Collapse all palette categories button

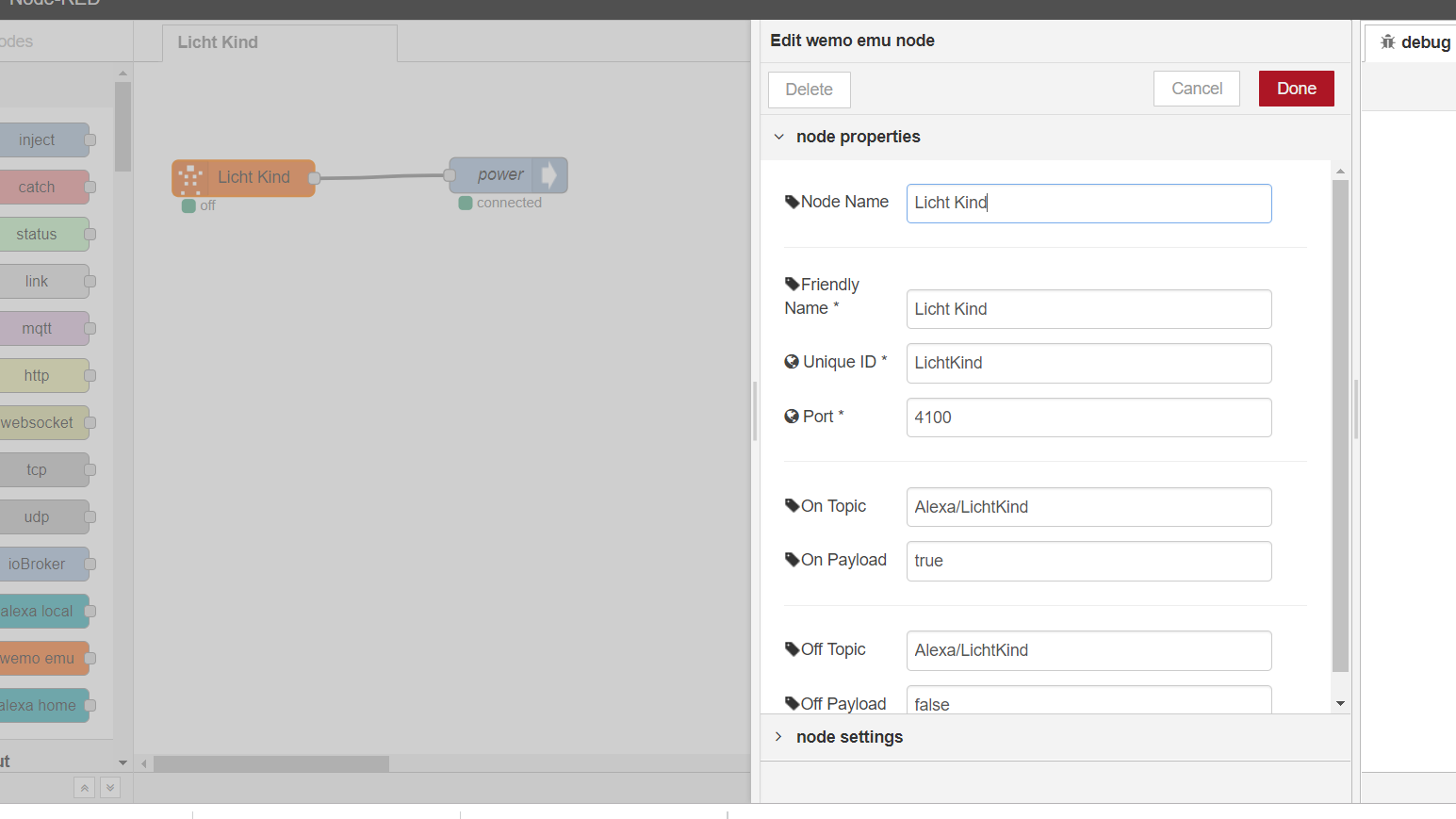click(x=84, y=788)
